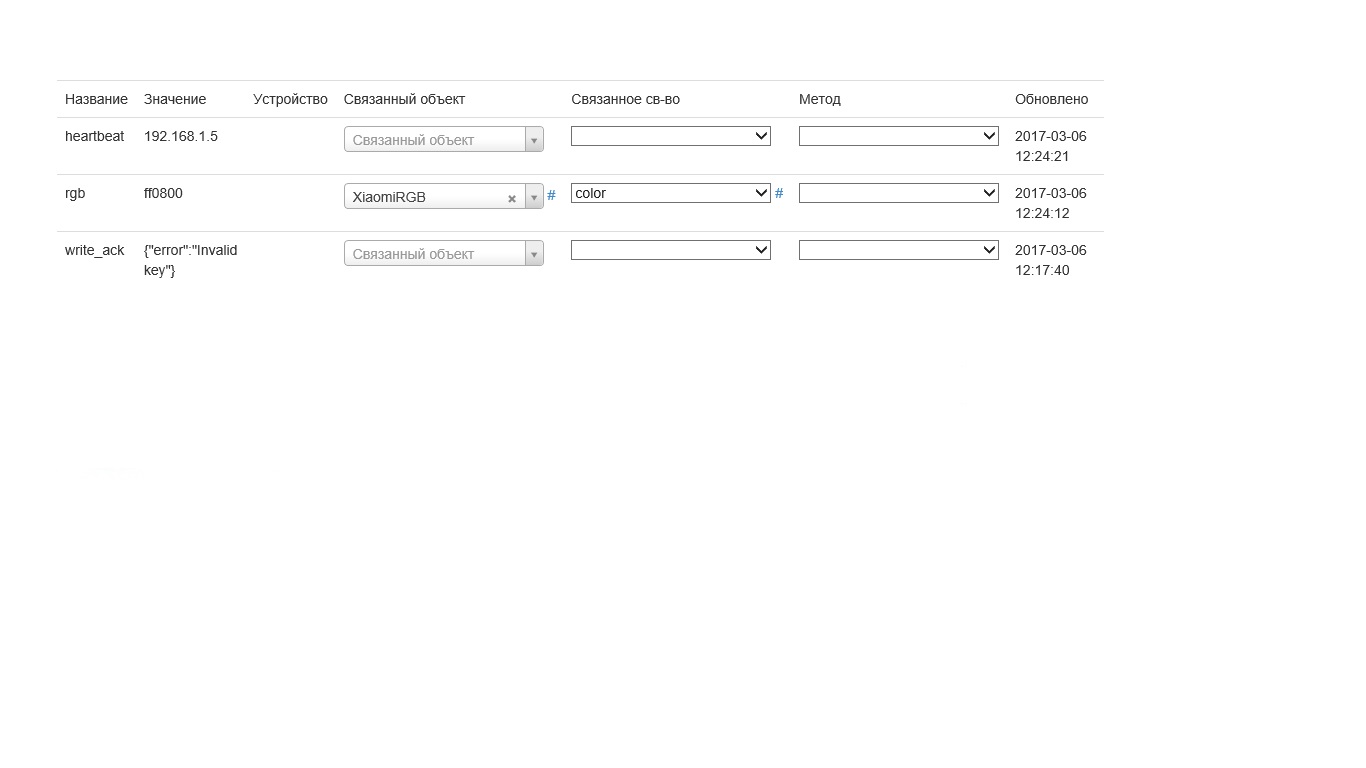Screen dimensions: 1366x768
Task: Click the Обновлено column header
Action: pos(1051,99)
